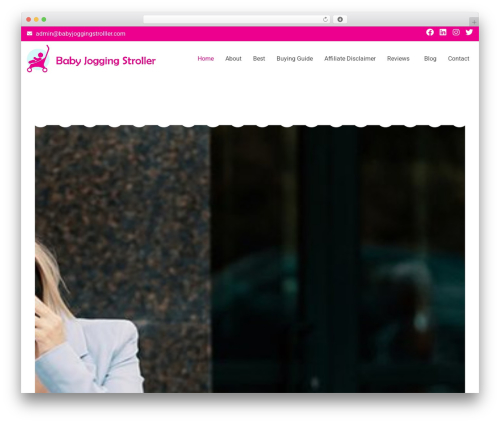Click the admin@babyjoggingstroller.com email link
This screenshot has height=423, width=500.
pyautogui.click(x=80, y=34)
